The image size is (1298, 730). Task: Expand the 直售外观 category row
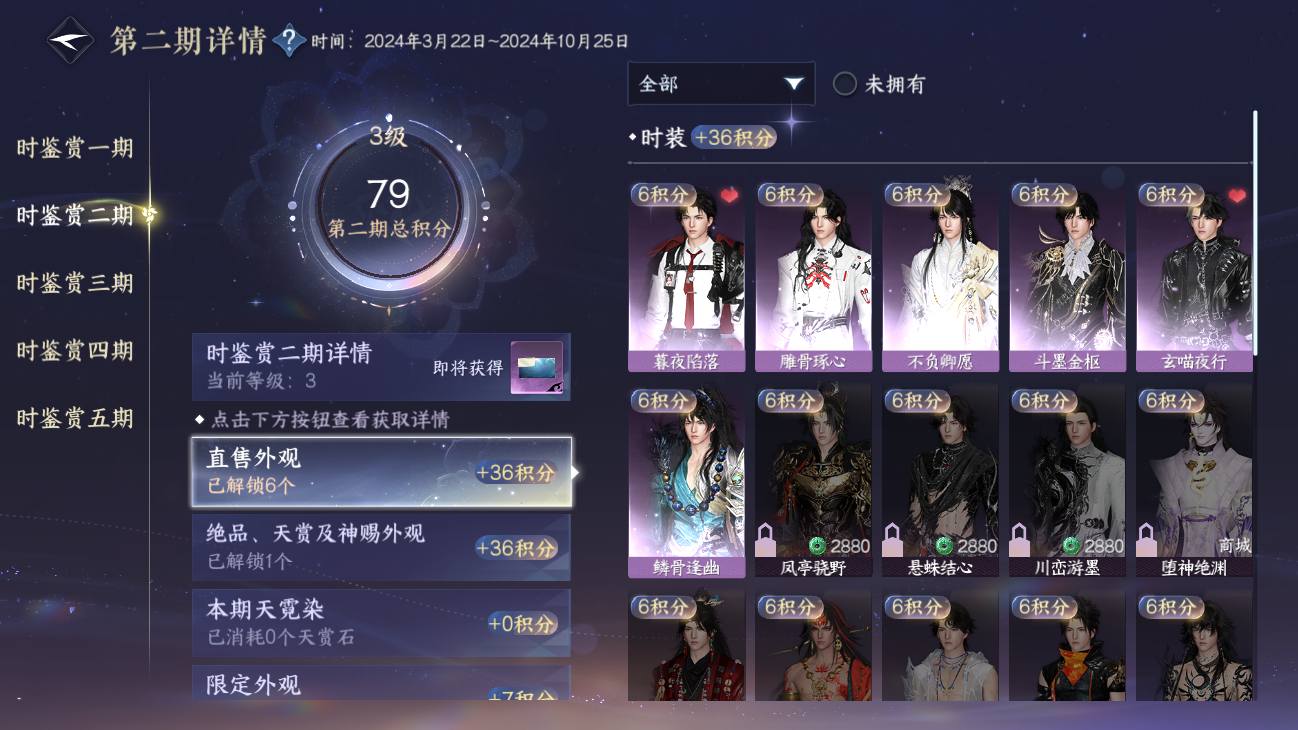point(382,471)
